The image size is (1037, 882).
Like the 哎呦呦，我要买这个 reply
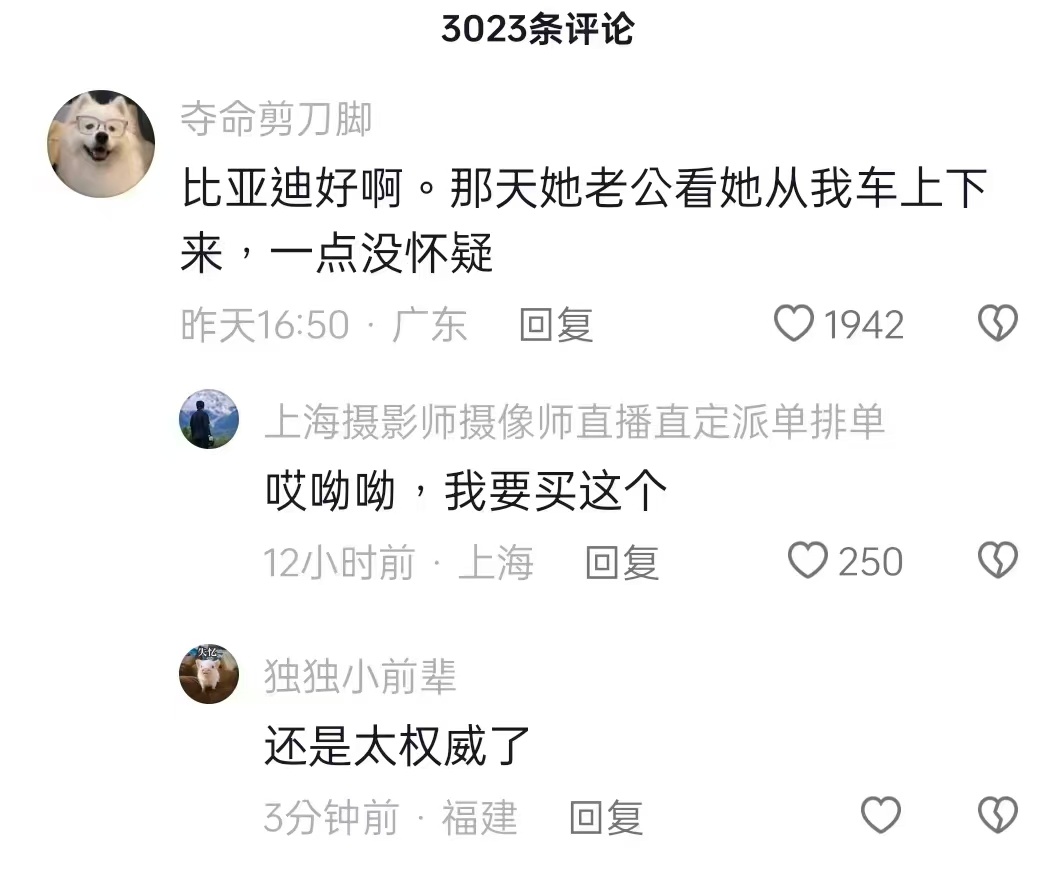tap(808, 561)
